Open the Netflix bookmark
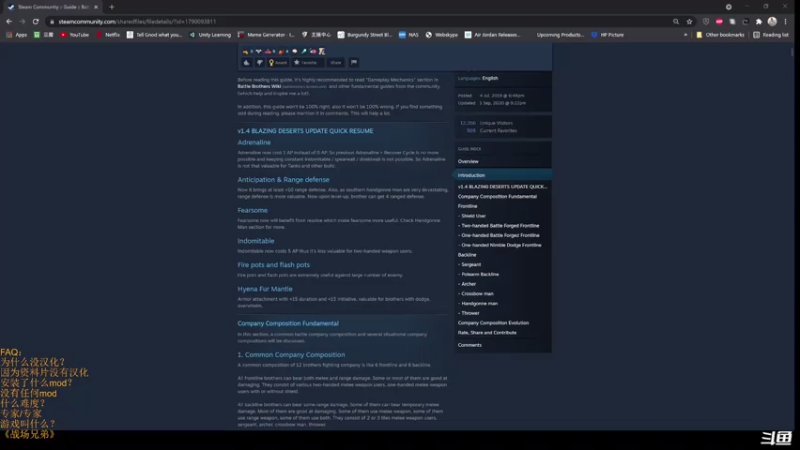The height and width of the screenshot is (450, 800). point(108,35)
